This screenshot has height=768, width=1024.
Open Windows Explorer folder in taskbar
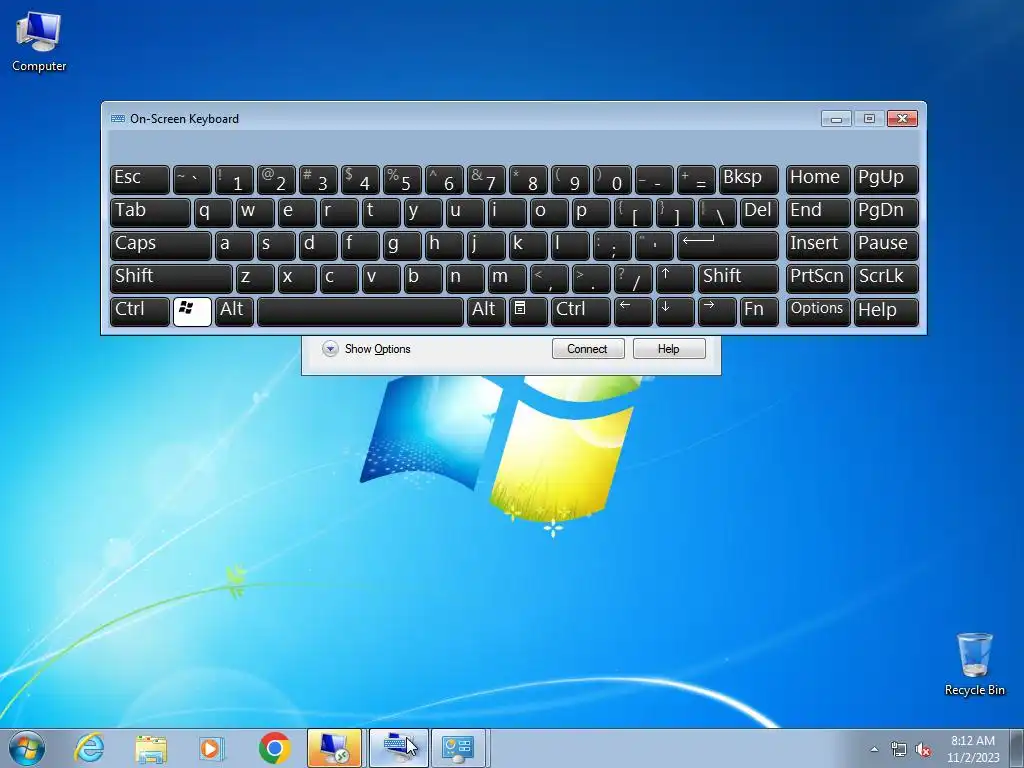pyautogui.click(x=151, y=748)
